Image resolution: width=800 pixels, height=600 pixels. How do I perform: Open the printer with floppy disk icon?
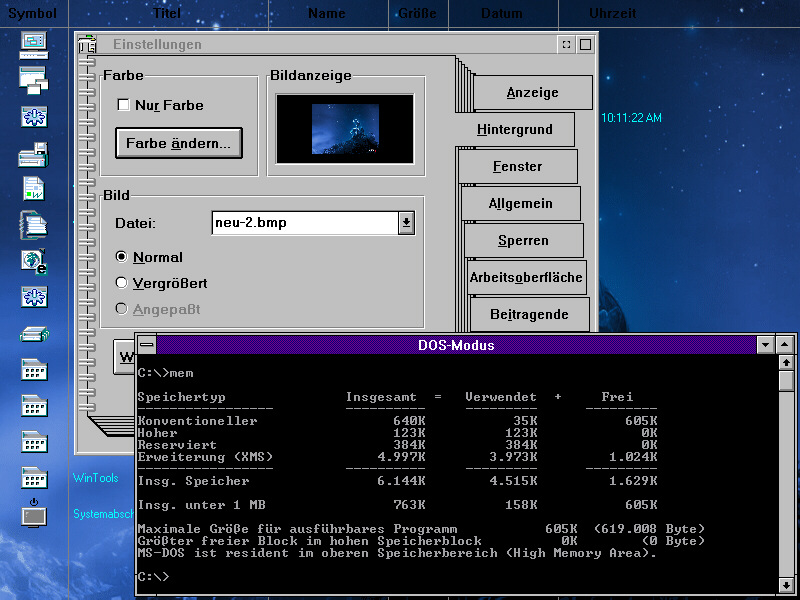[x=34, y=155]
